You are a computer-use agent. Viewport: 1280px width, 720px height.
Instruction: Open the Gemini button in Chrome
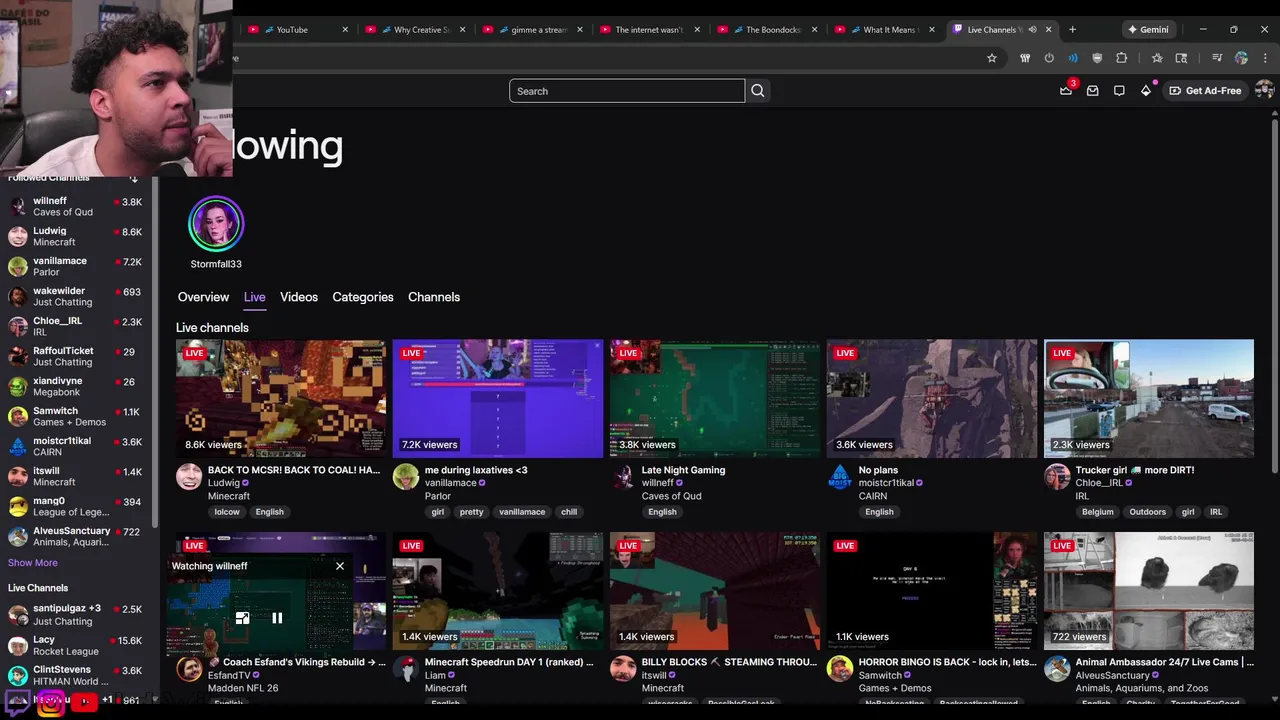(x=1148, y=30)
